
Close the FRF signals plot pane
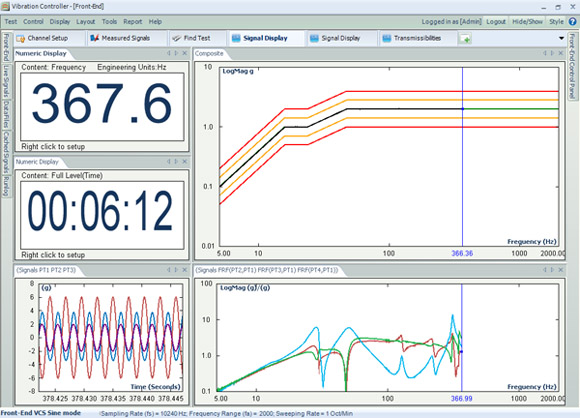pos(561,270)
